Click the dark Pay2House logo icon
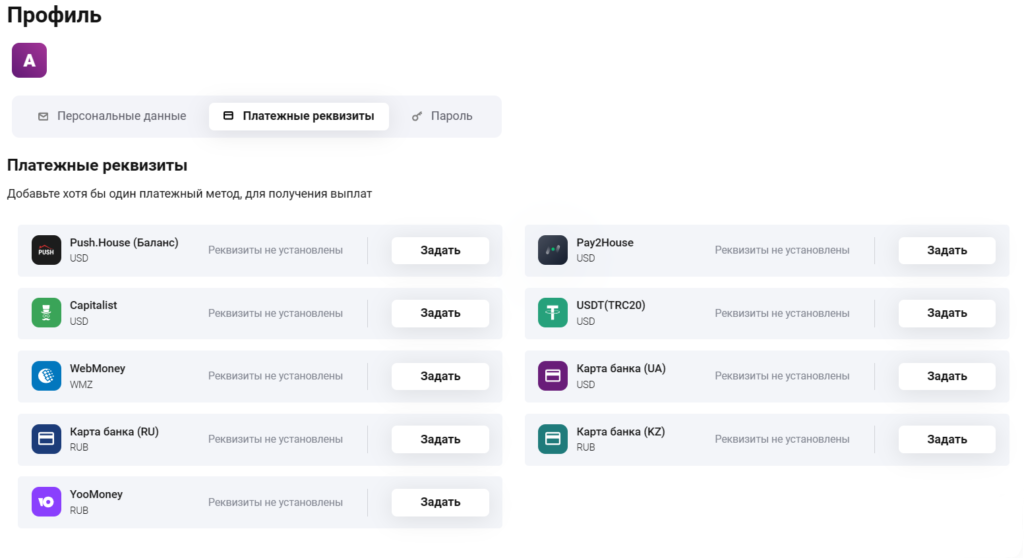Screen dimensions: 1024x558 (x=552, y=250)
